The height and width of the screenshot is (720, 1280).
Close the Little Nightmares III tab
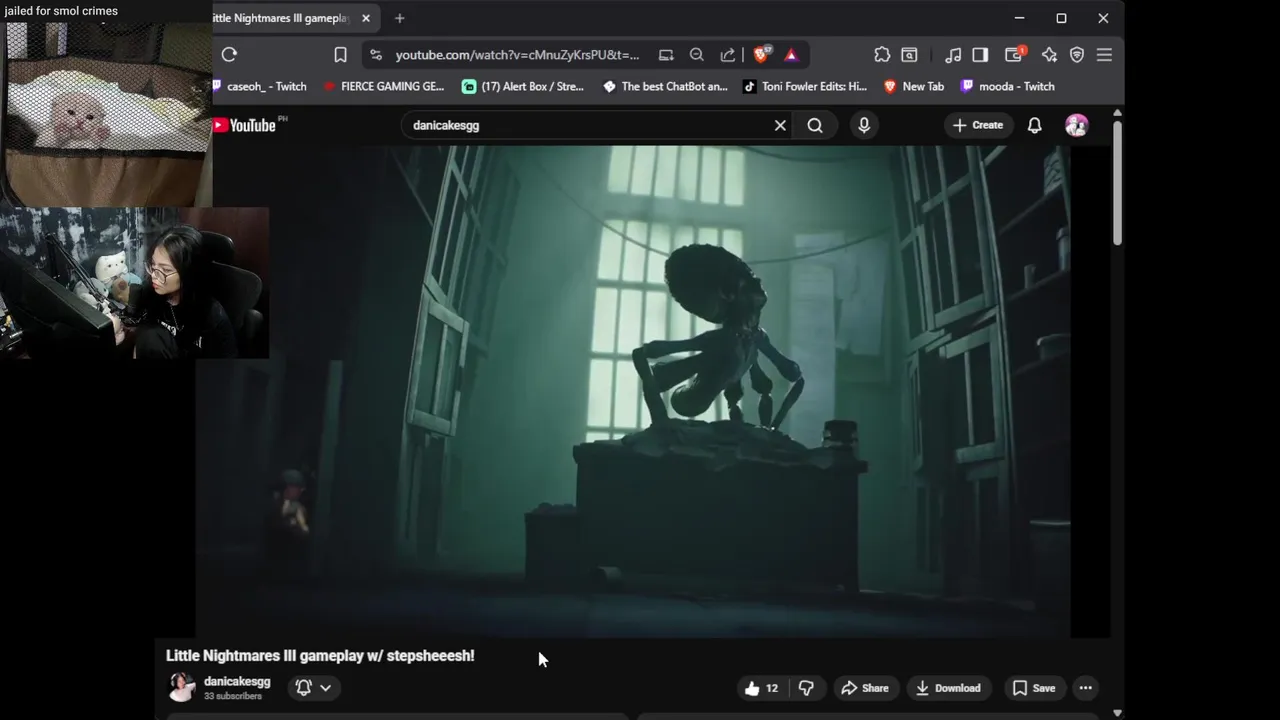366,18
